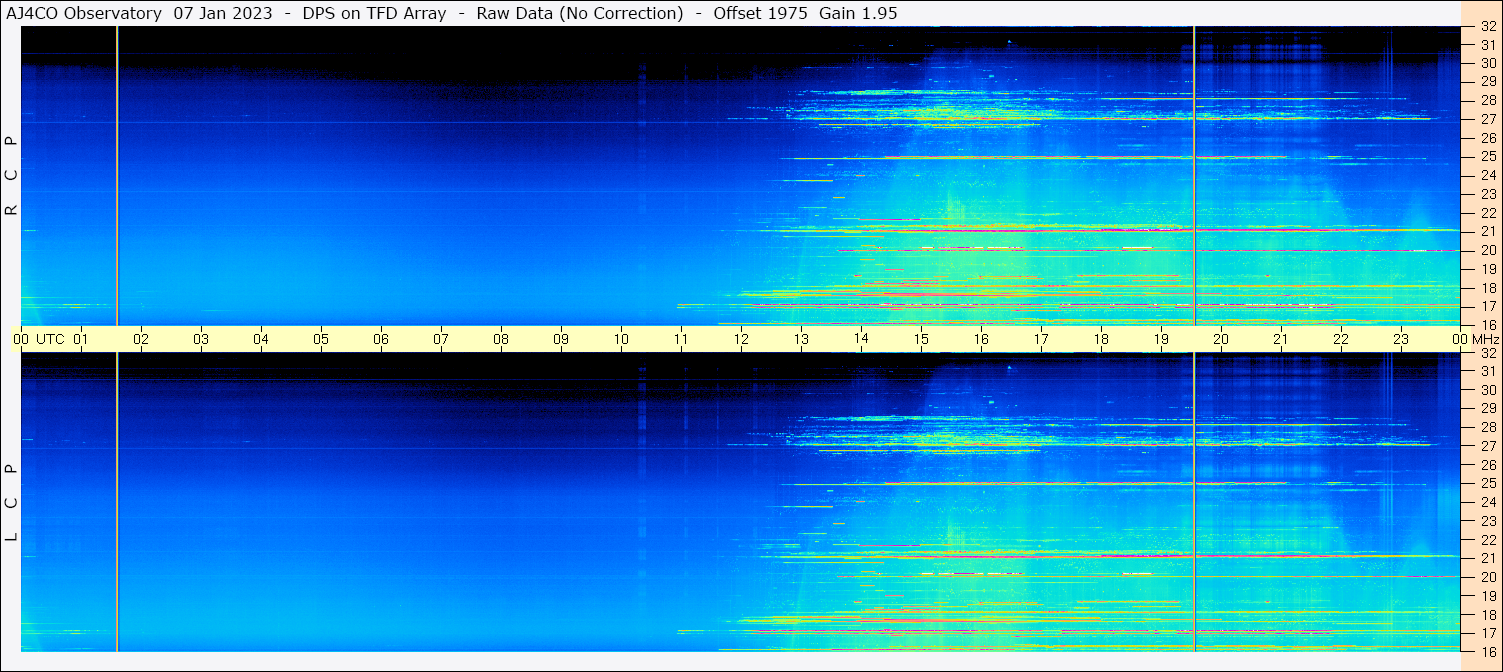Click the 'AJ4CO Observatory' title text

84,13
